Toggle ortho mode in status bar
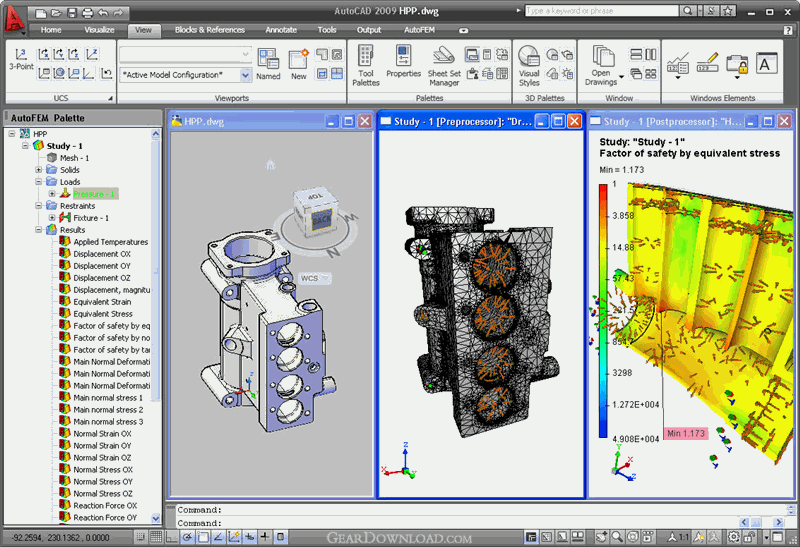 point(172,536)
